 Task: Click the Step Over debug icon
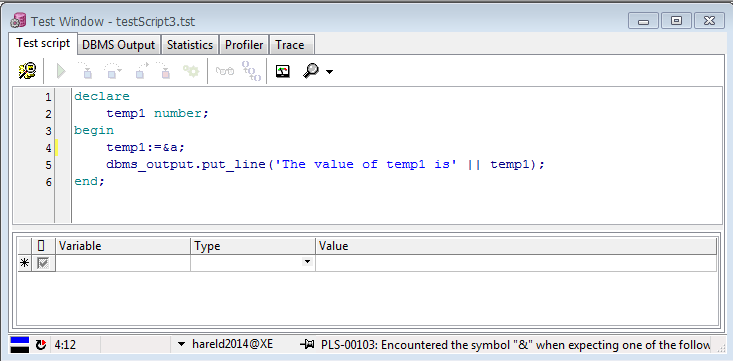click(112, 71)
